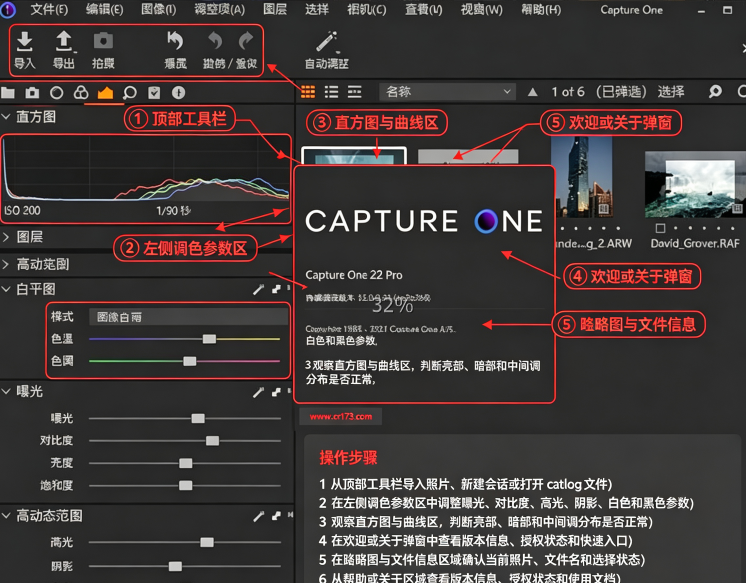
Task: Click adjusted badge on David_Grover.RAF thumbnail
Action: coord(737,208)
